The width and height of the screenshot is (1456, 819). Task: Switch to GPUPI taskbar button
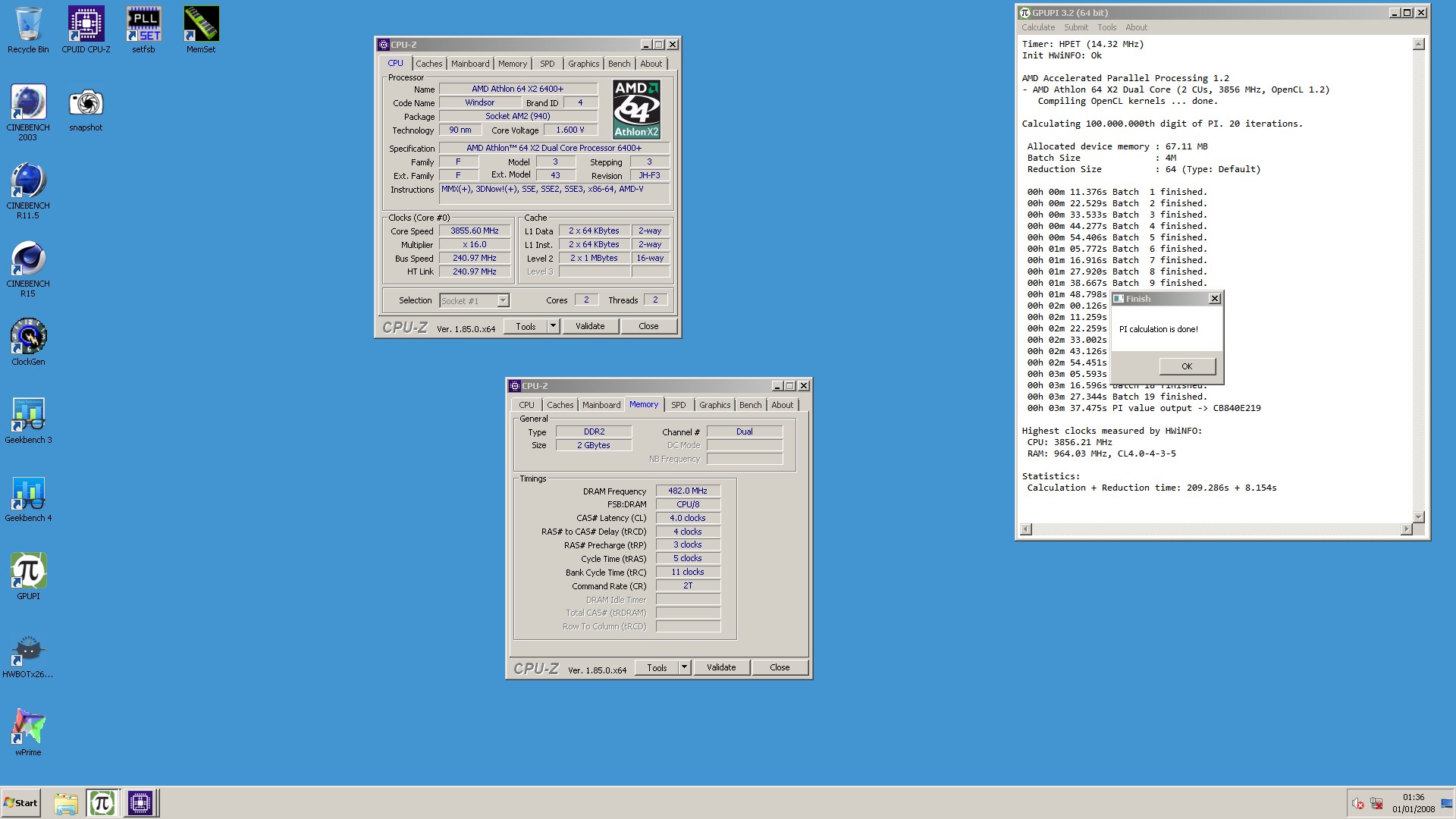(x=102, y=802)
